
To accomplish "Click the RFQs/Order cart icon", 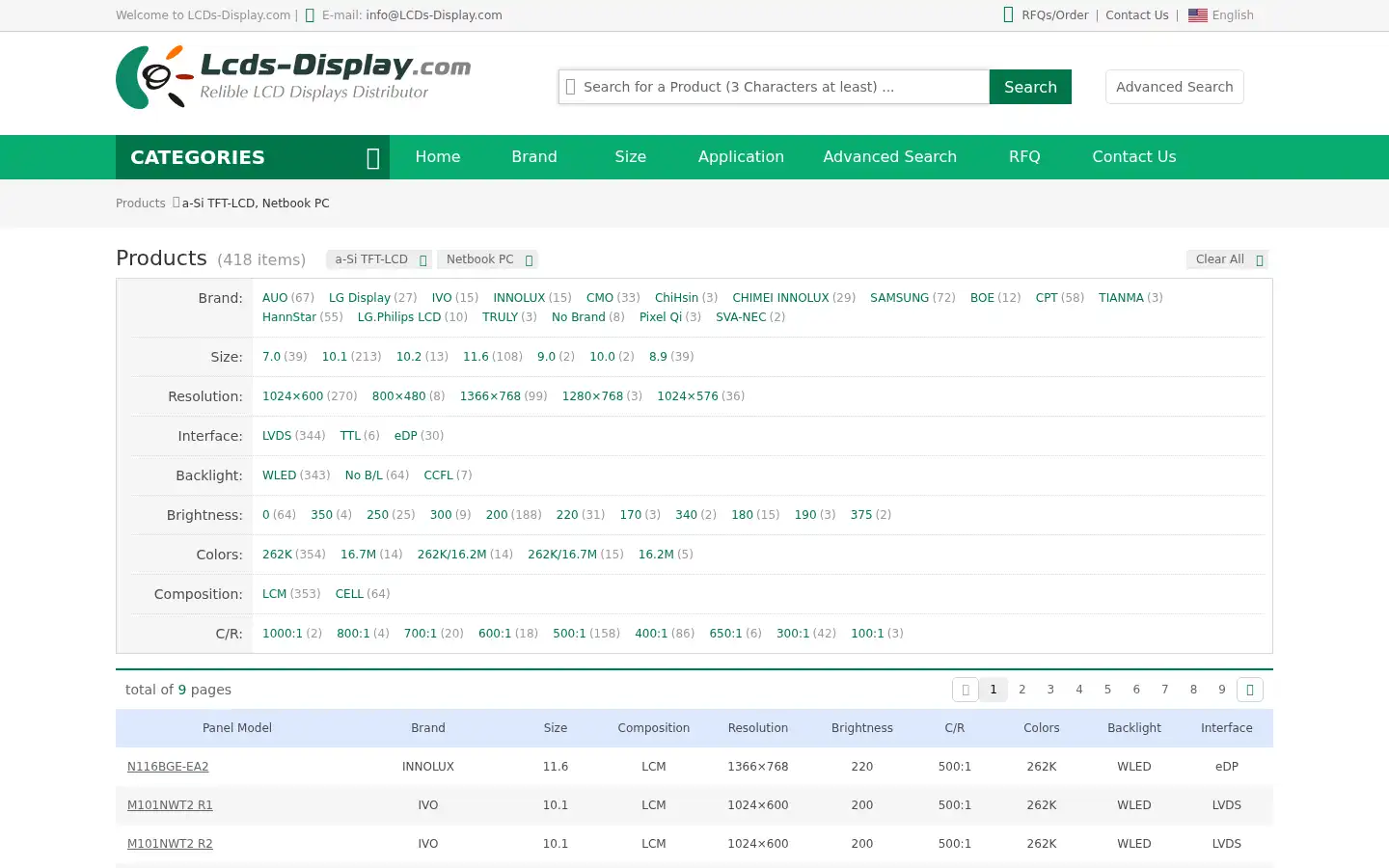I will tap(1008, 14).
